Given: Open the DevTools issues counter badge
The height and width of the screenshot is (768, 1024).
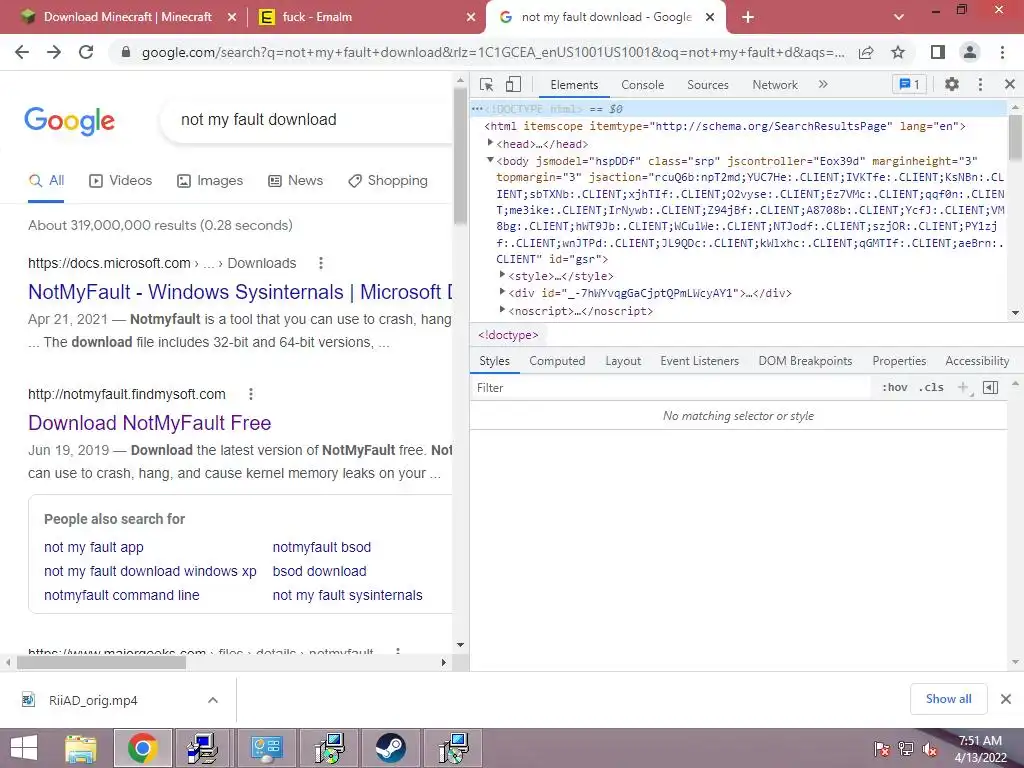Looking at the screenshot, I should point(909,84).
